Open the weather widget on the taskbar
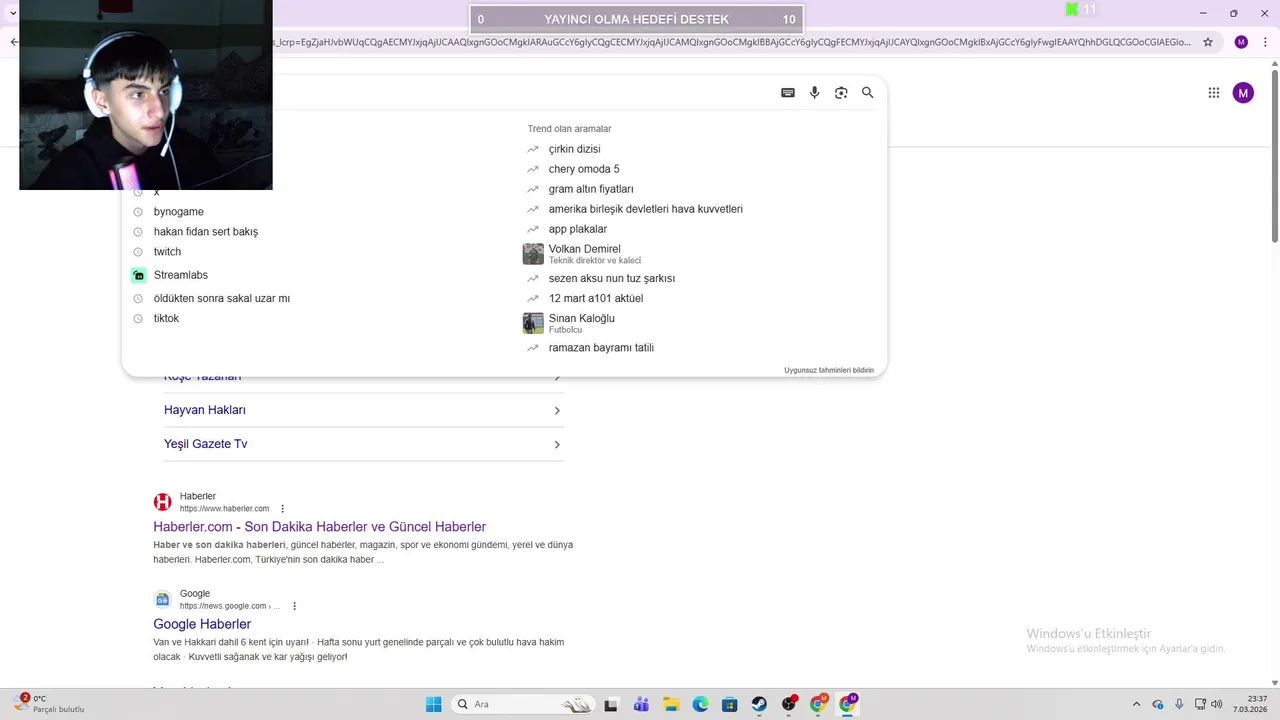The height and width of the screenshot is (720, 1280). pyautogui.click(x=50, y=704)
